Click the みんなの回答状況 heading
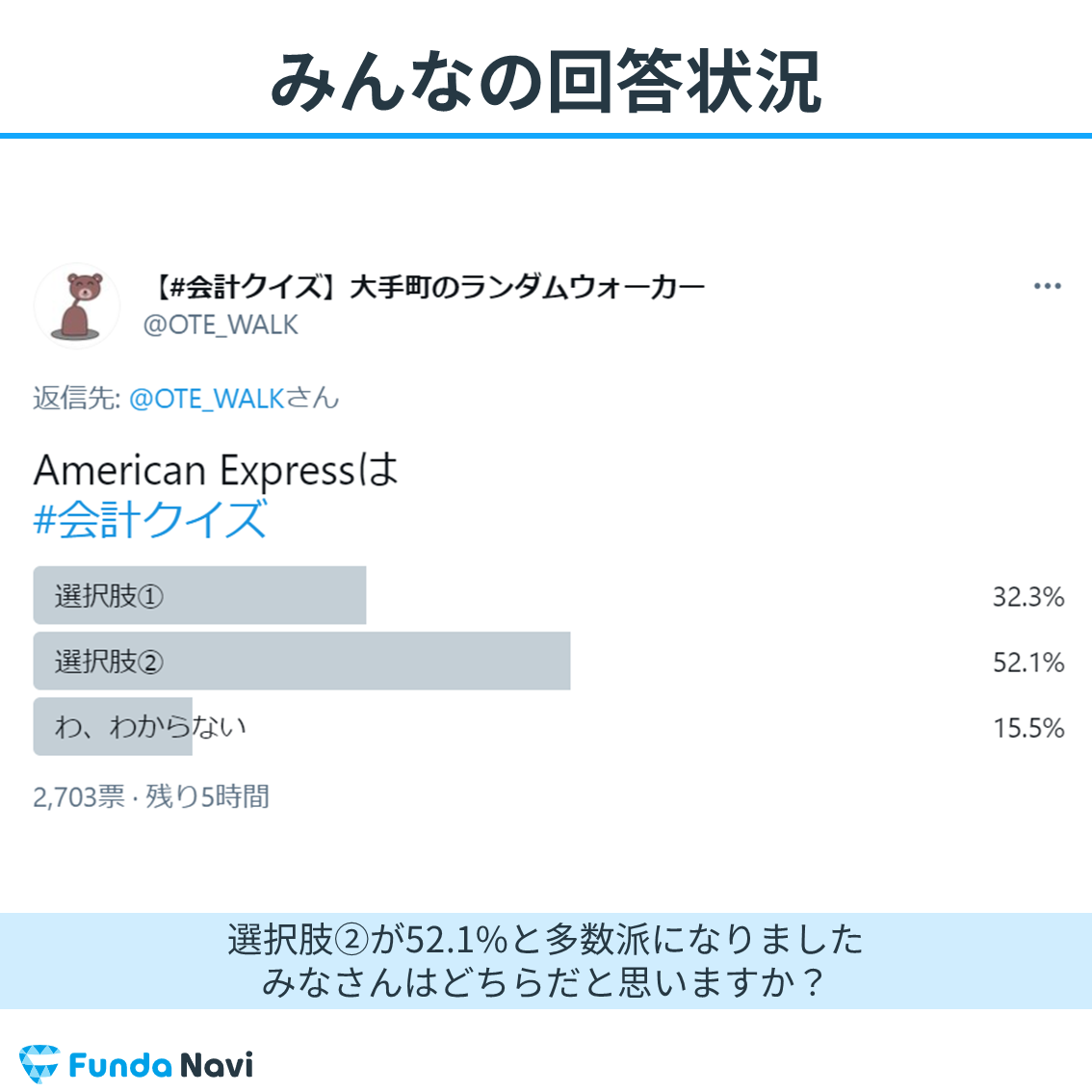The height and width of the screenshot is (1092, 1092). click(546, 82)
